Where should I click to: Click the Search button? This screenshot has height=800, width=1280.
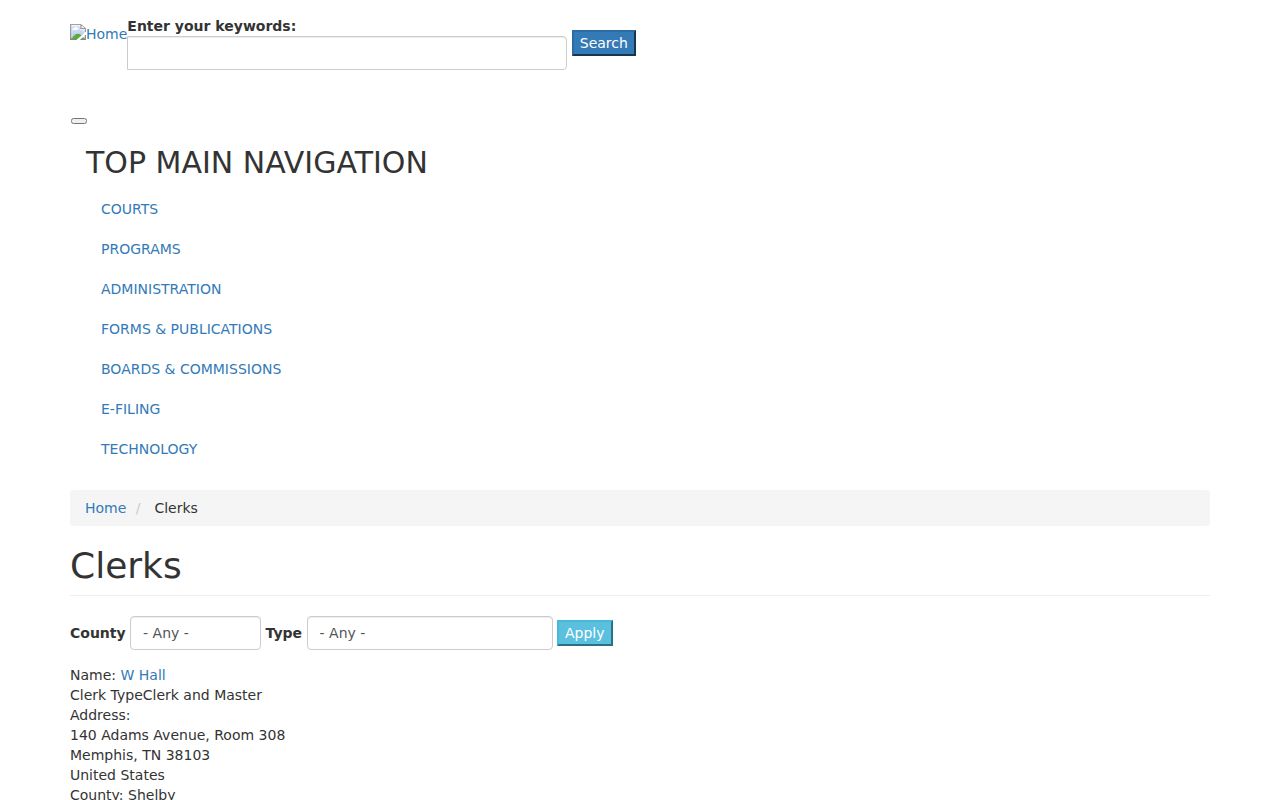pos(604,43)
